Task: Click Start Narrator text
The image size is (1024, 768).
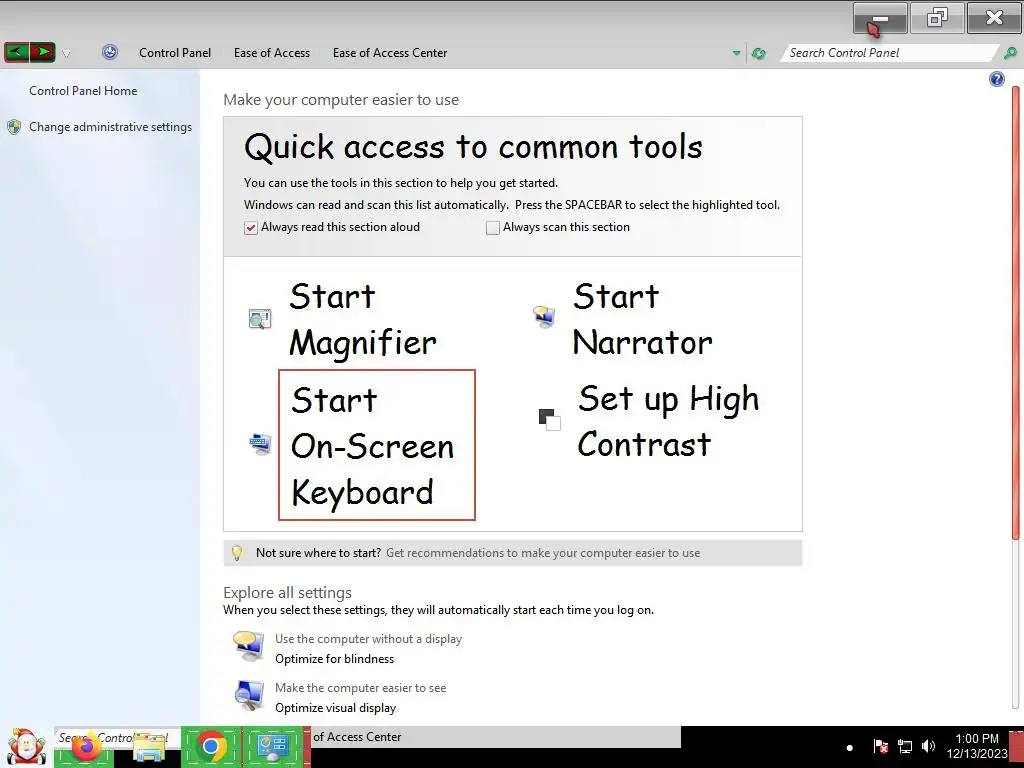Action: pos(643,319)
